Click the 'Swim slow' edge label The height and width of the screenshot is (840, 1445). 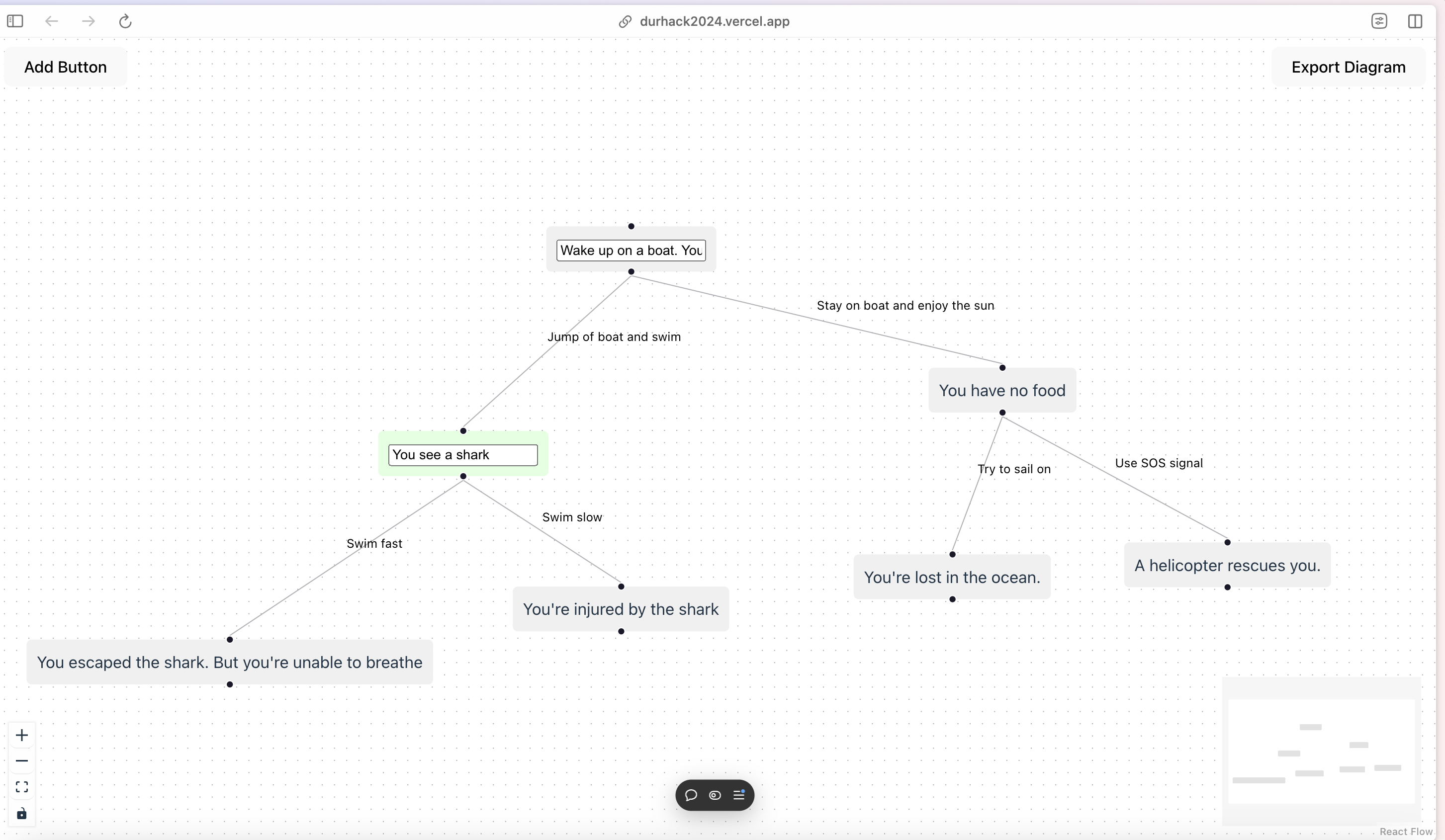[x=572, y=517]
